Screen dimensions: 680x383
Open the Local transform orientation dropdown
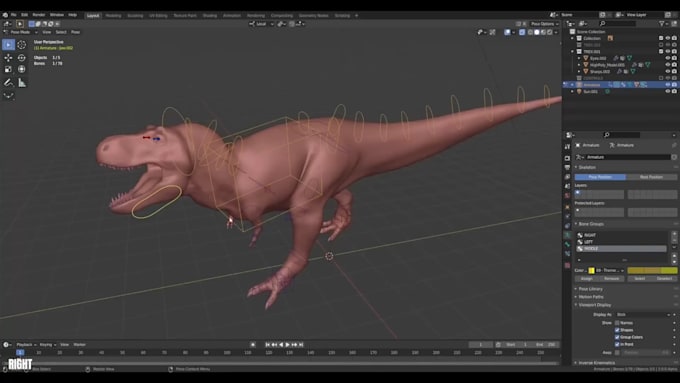(262, 24)
